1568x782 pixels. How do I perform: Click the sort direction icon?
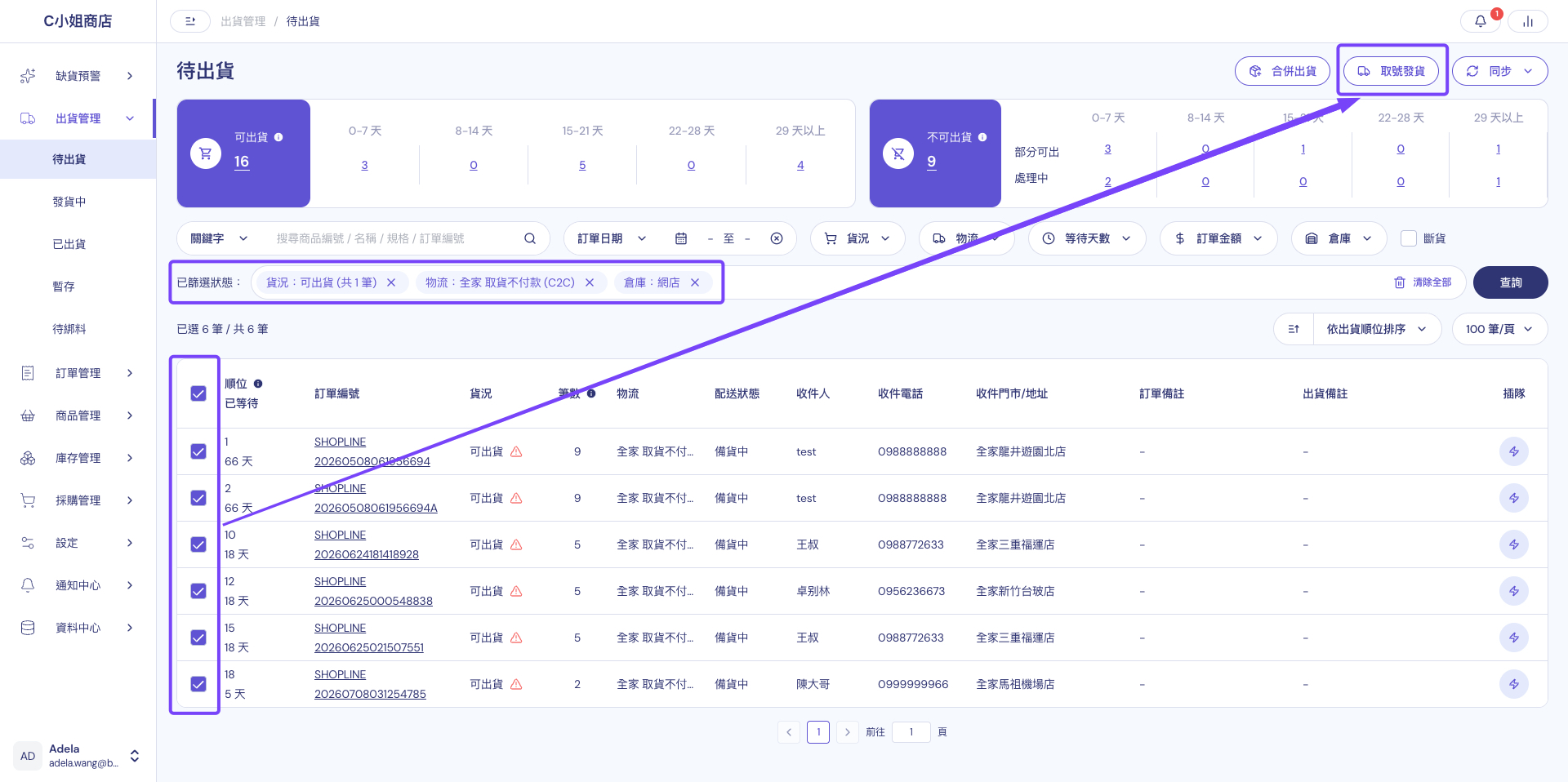click(1294, 329)
